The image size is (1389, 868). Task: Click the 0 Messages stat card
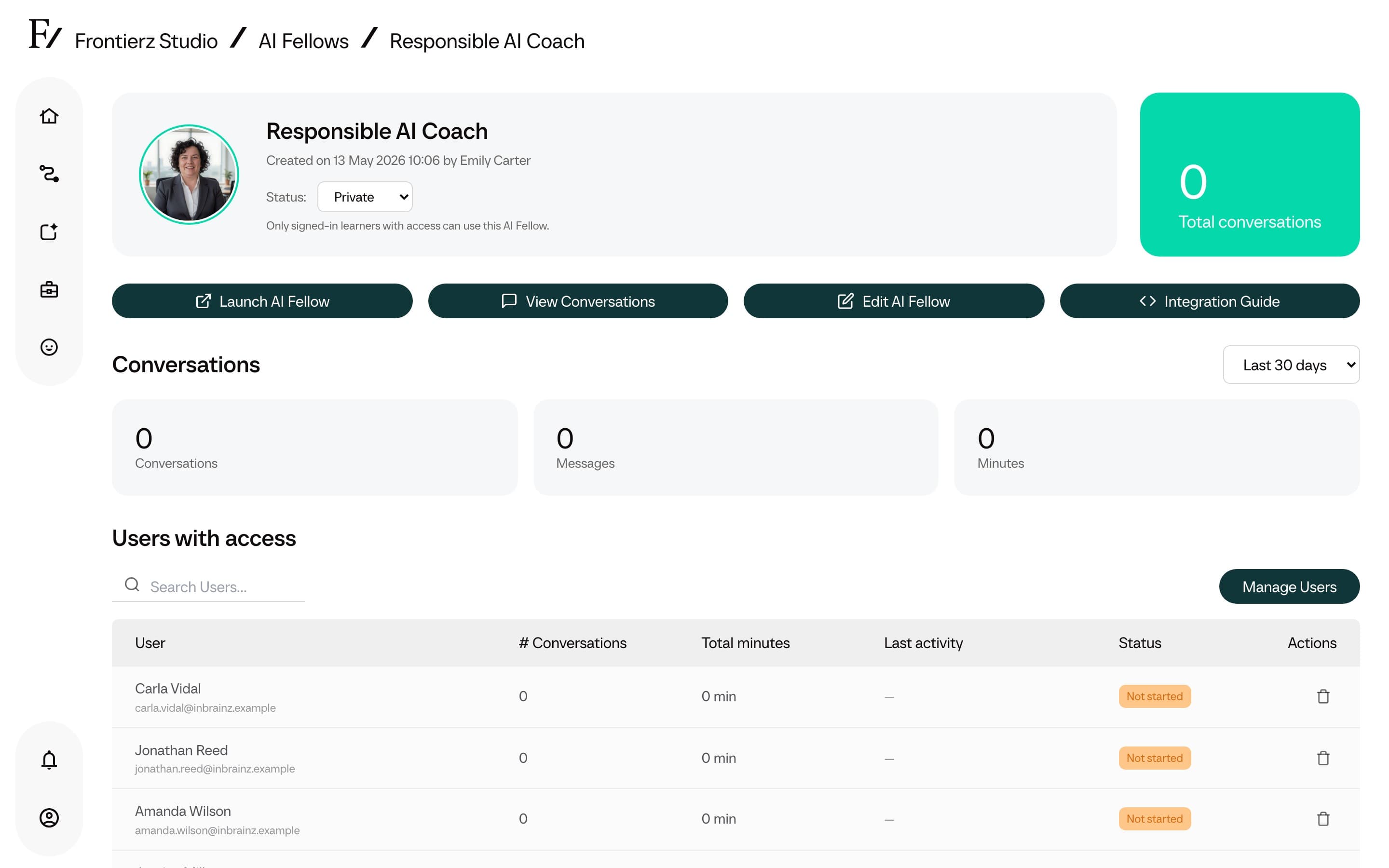point(735,447)
